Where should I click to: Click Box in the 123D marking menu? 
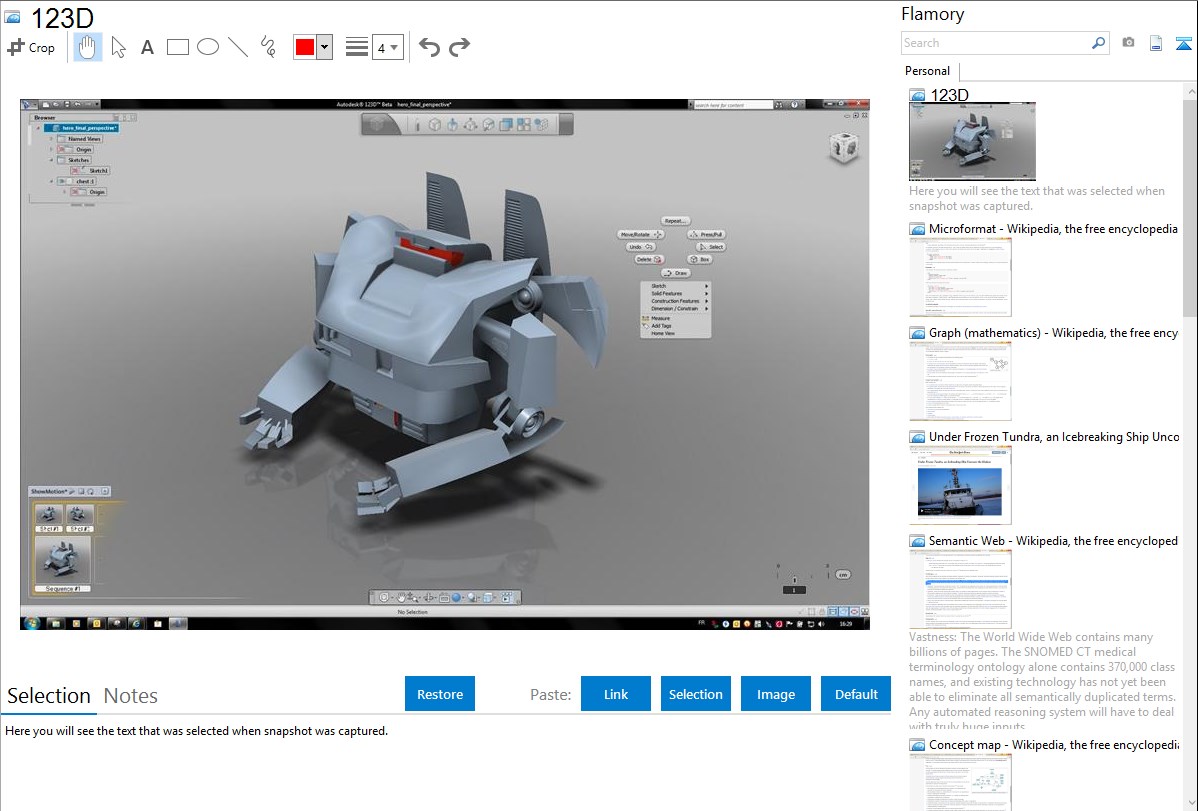pos(701,259)
